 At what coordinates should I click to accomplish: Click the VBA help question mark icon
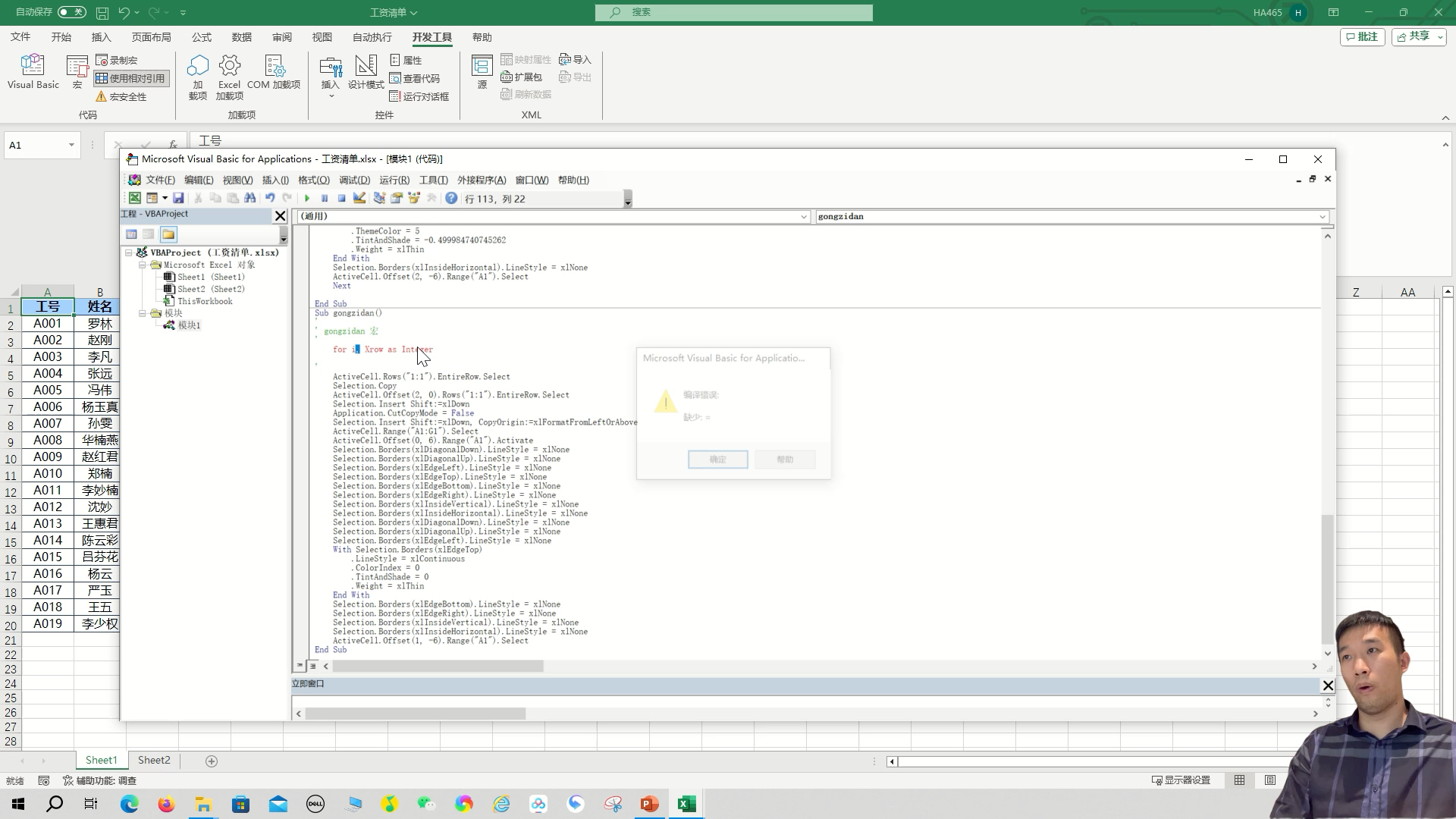click(x=451, y=199)
